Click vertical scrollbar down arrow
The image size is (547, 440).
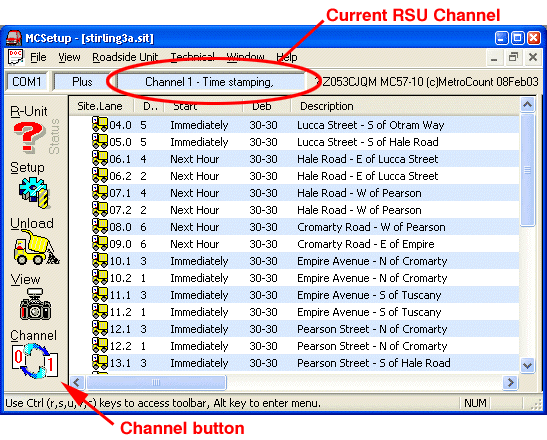point(527,365)
